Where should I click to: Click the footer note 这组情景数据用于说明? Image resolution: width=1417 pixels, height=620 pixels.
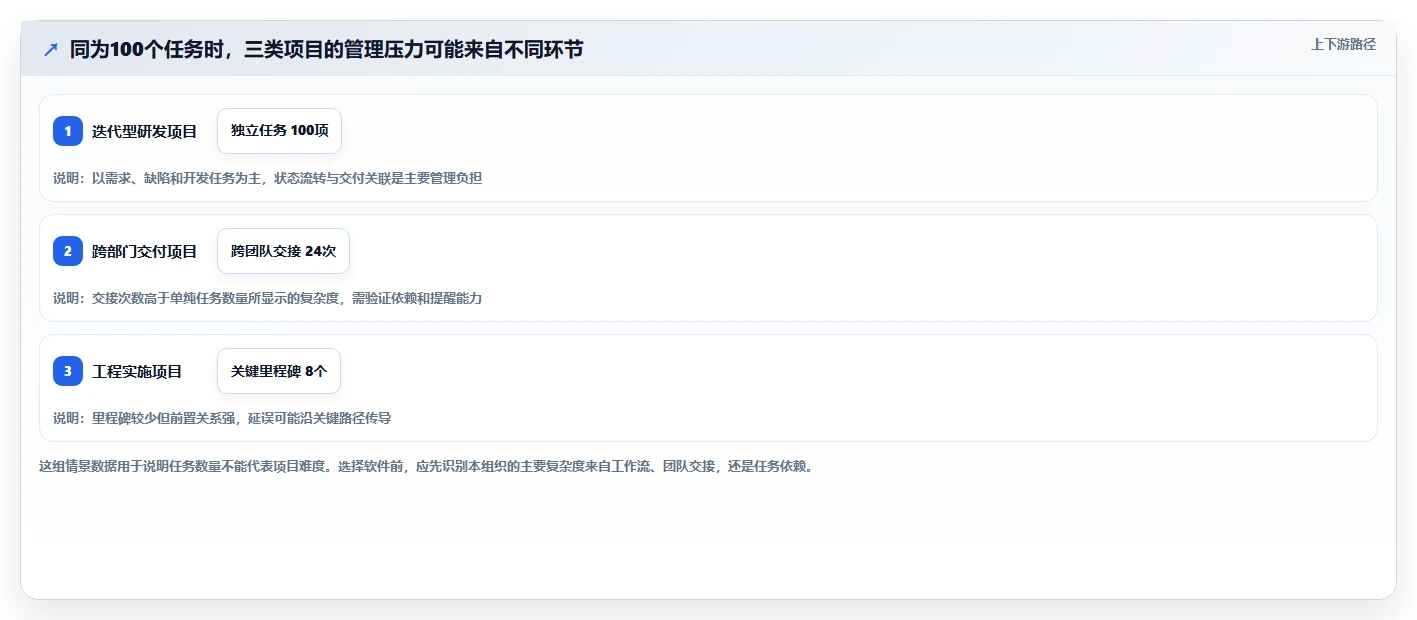[428, 466]
